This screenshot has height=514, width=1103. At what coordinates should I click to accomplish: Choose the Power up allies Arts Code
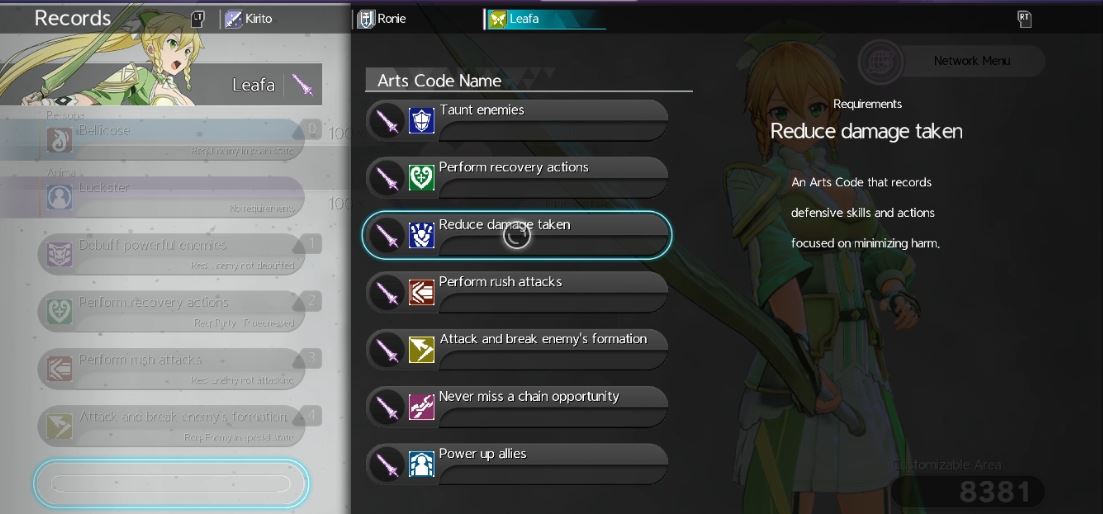coord(517,464)
